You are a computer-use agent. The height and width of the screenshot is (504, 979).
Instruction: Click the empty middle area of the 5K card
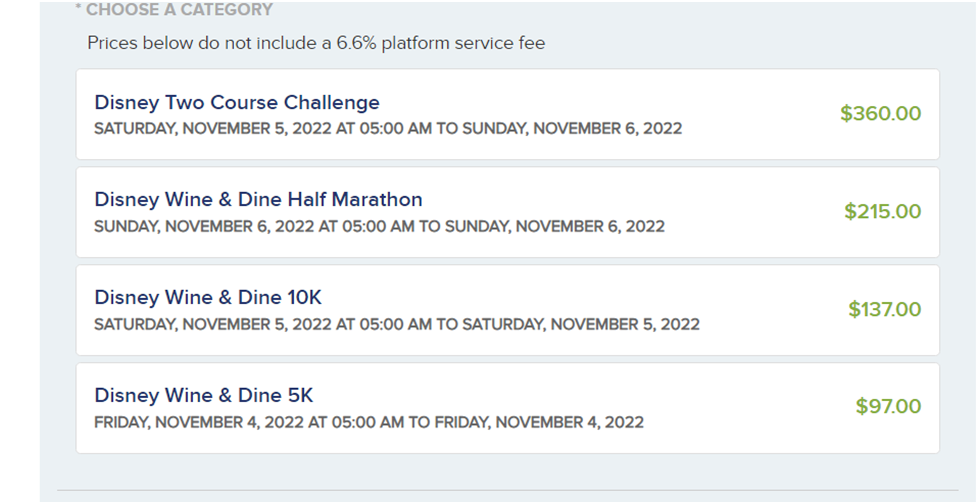coord(740,407)
